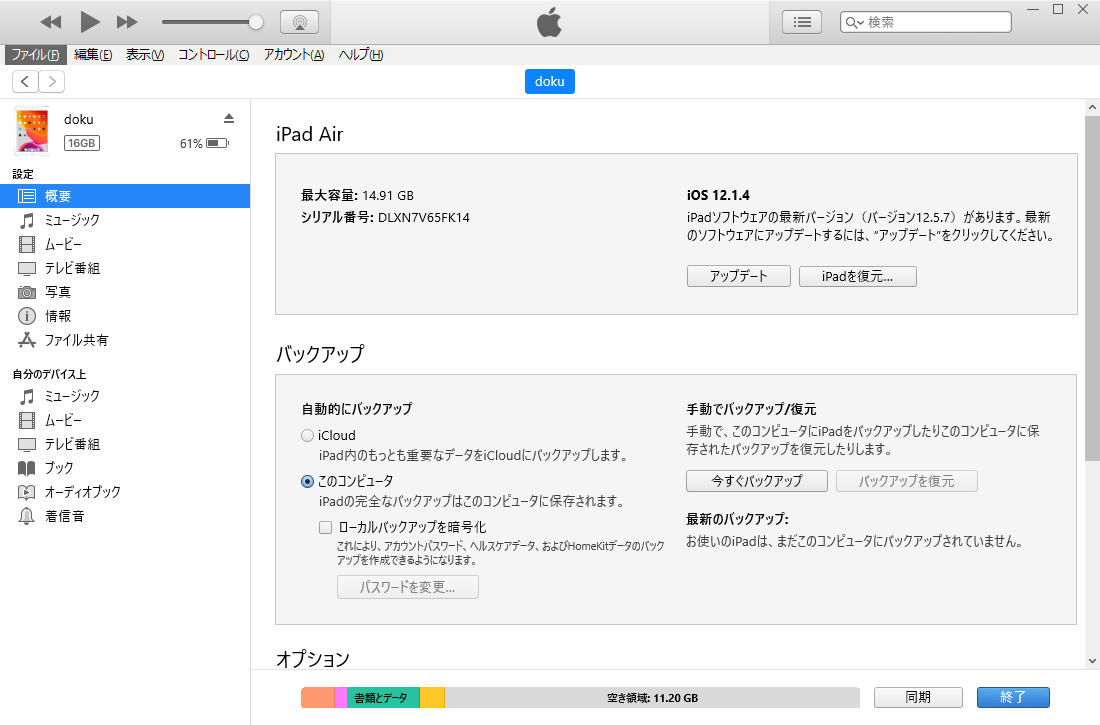Viewport: 1100px width, 725px height.
Task: Click the play button
Action: [89, 22]
